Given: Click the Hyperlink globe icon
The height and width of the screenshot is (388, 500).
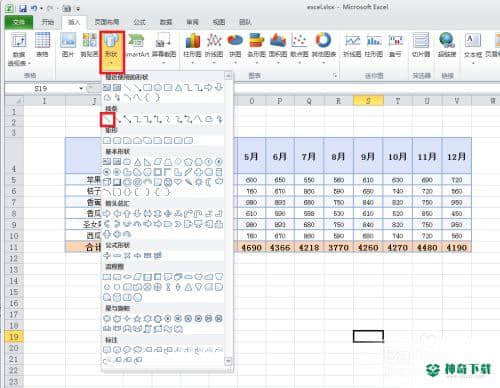Looking at the screenshot, I should pos(447,45).
